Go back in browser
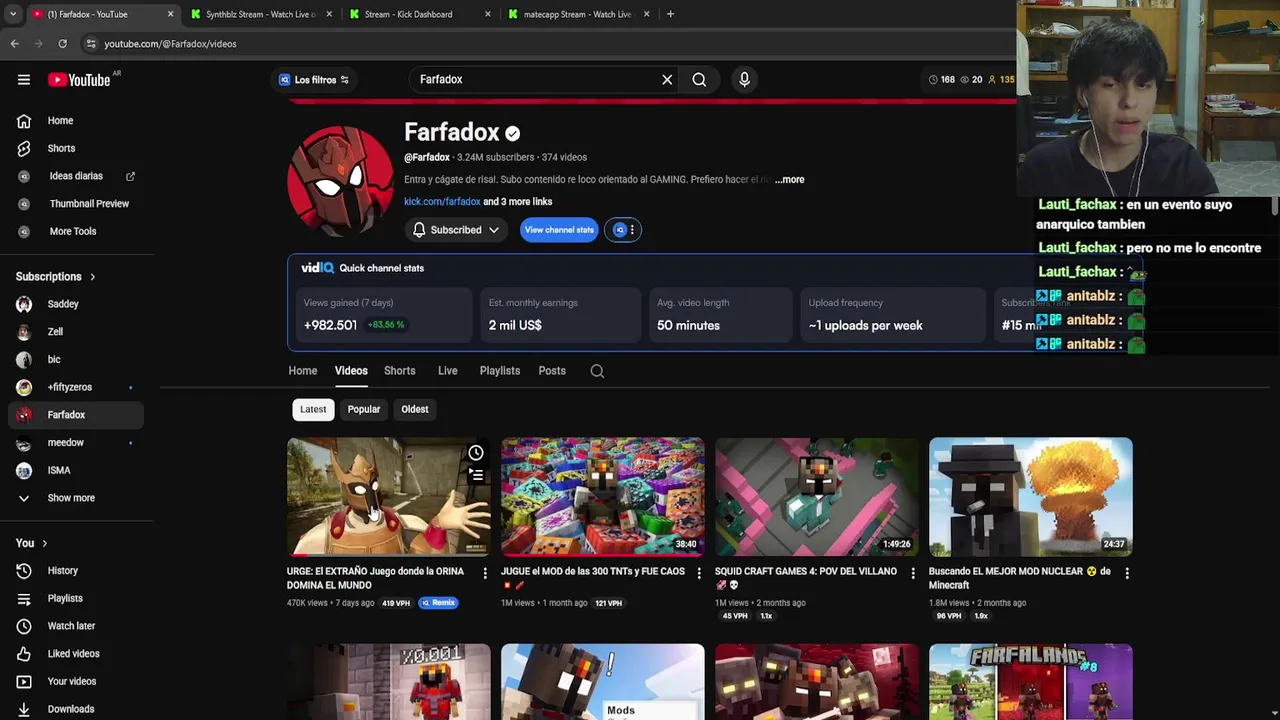This screenshot has height=720, width=1280. 14,44
